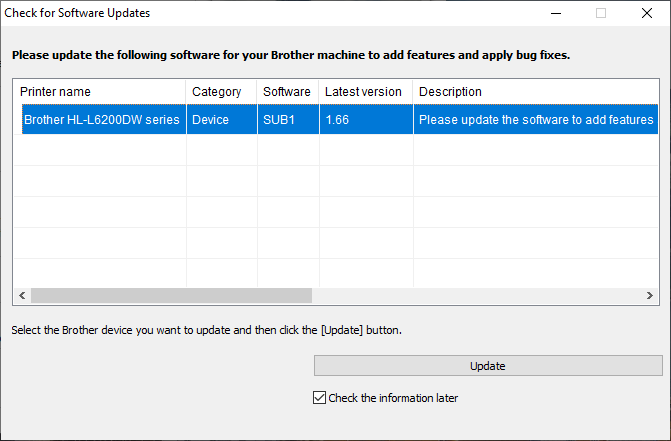Viewport: 671px width, 441px height.
Task: Click the left scroll arrow
Action: point(22,296)
